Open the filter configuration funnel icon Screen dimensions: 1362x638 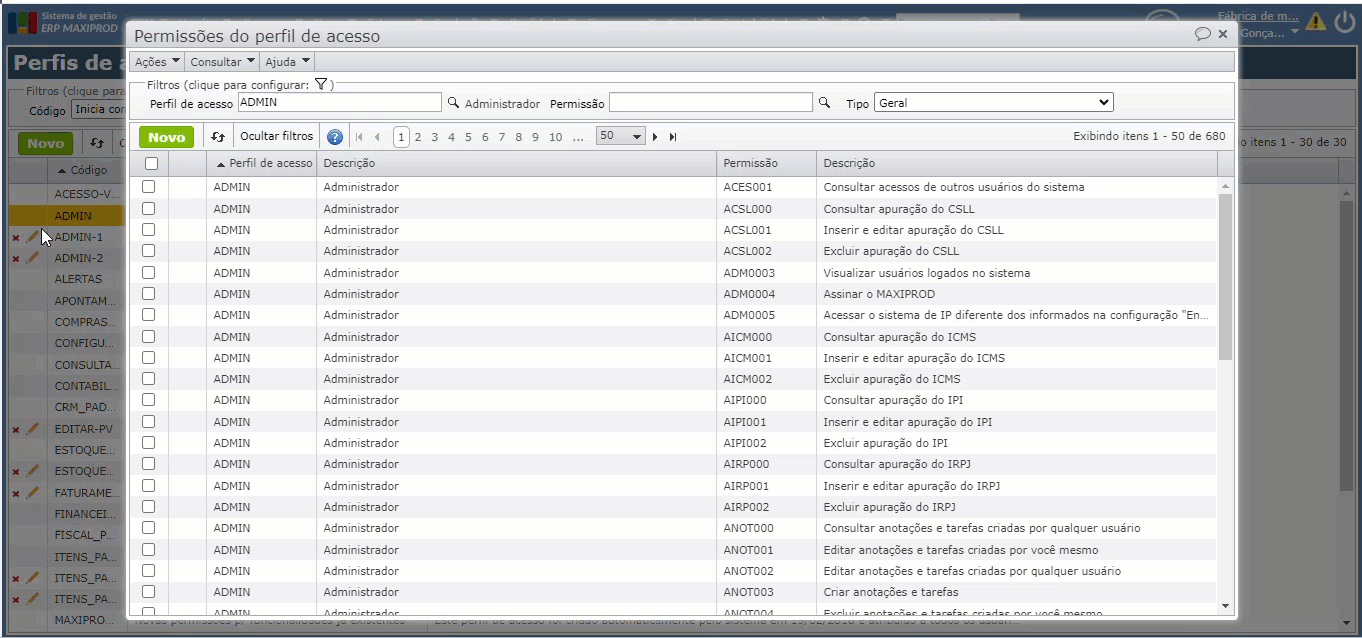click(321, 85)
